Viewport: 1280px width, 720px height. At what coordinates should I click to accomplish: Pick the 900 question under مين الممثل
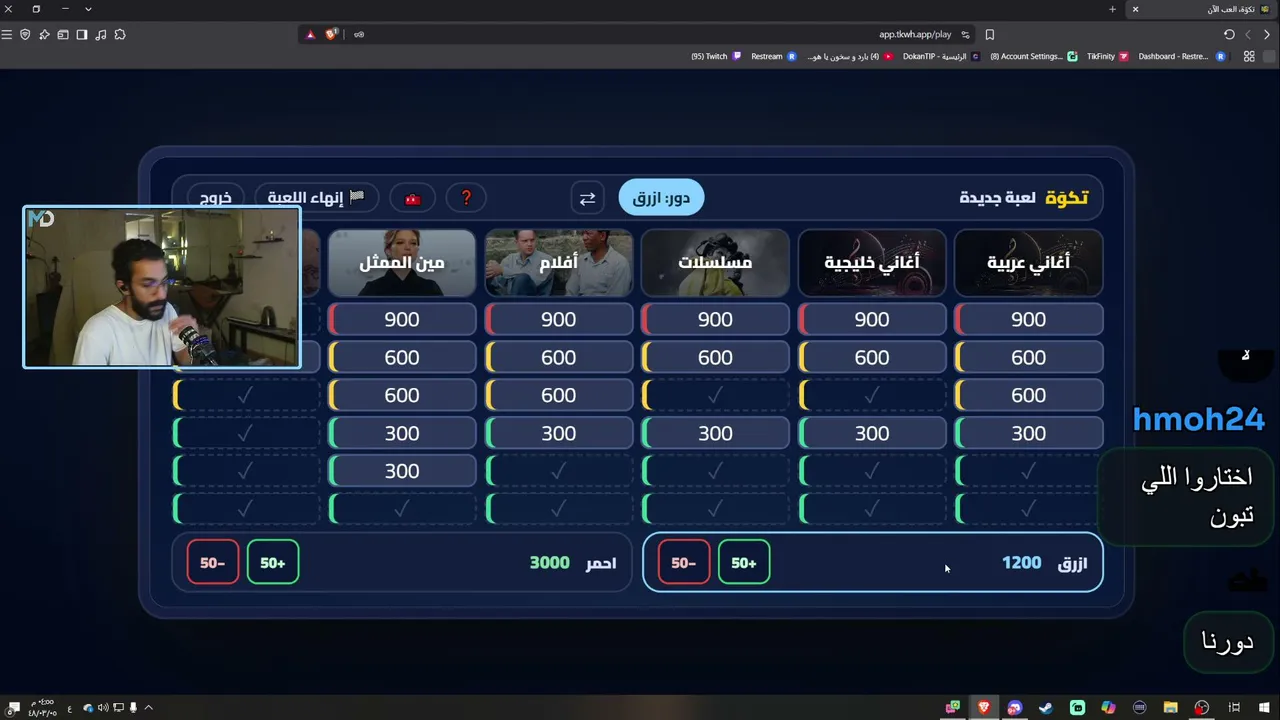click(x=402, y=319)
